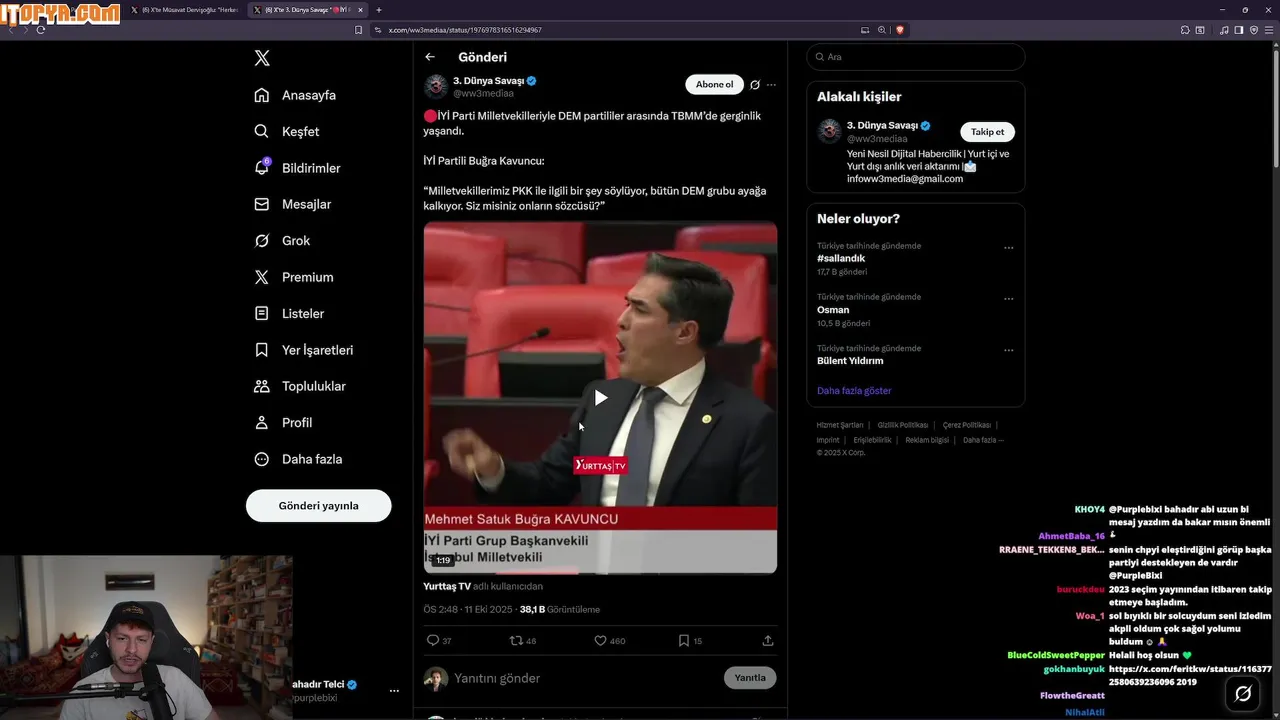This screenshot has height=720, width=1280.
Task: Click the share icon on the post
Action: [x=768, y=640]
